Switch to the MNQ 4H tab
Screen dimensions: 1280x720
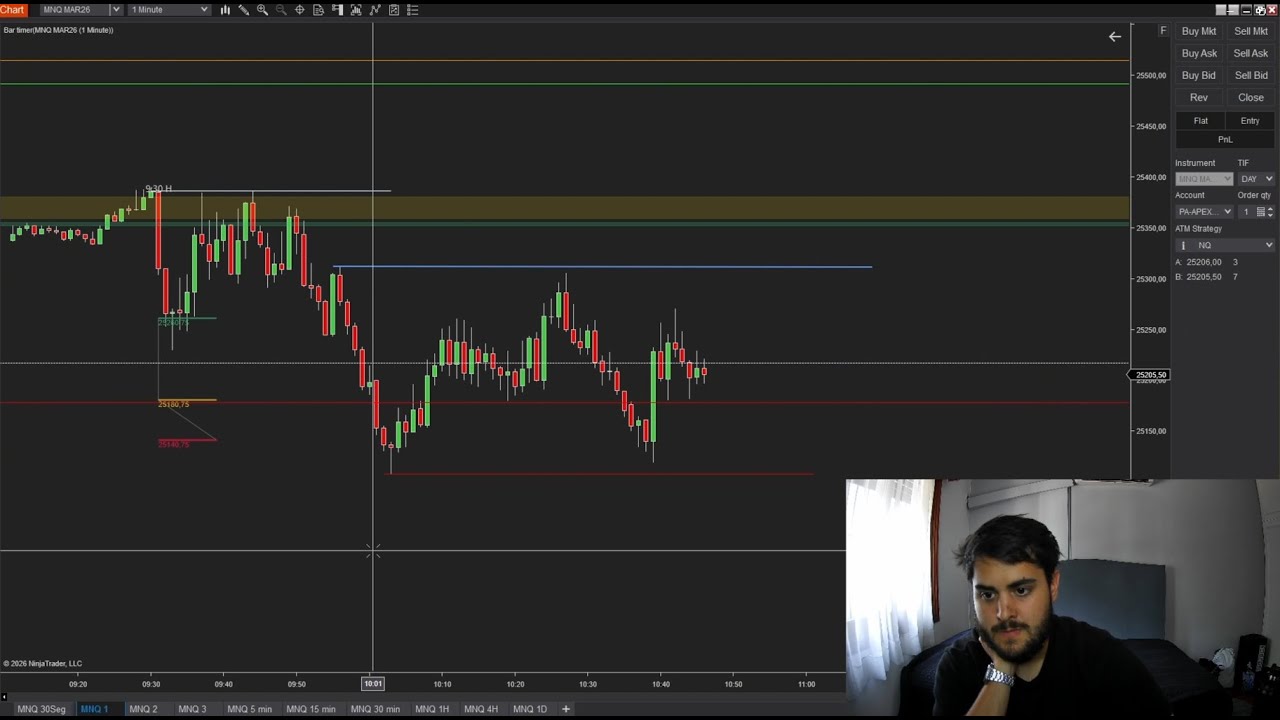tap(481, 709)
